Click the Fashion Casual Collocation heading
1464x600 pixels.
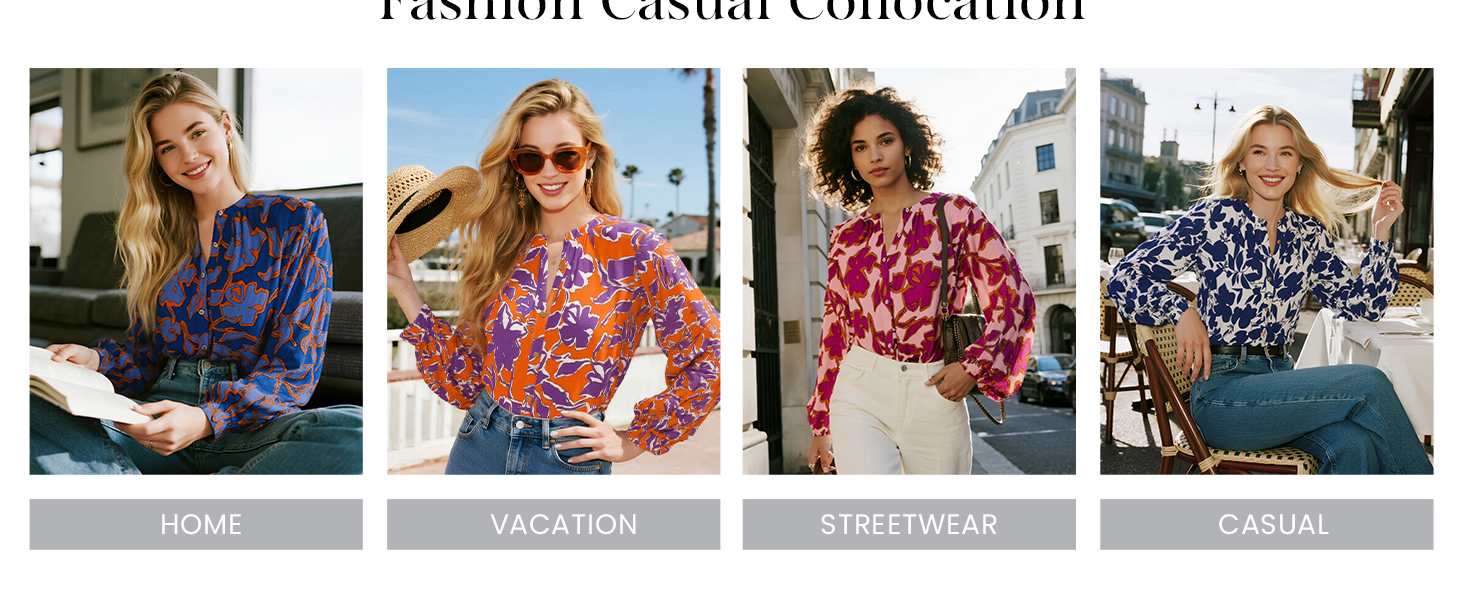pyautogui.click(x=732, y=12)
